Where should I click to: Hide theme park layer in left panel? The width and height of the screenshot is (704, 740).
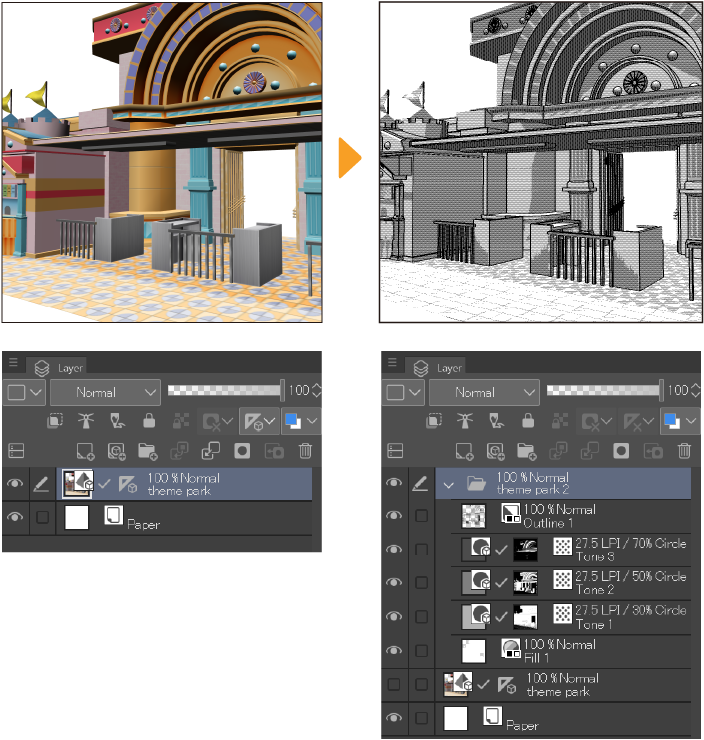click(x=15, y=484)
